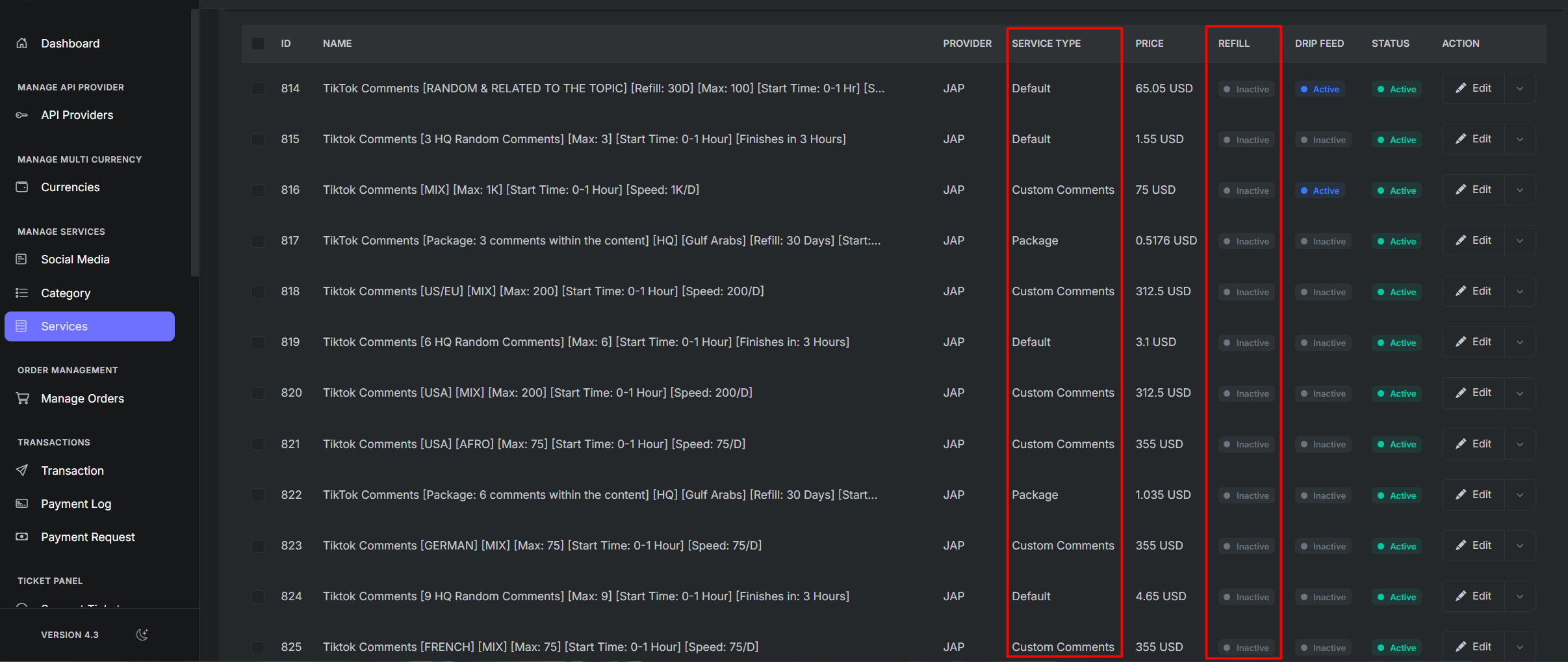Expand action dropdown for service 814
This screenshot has width=1568, height=662.
tap(1520, 88)
